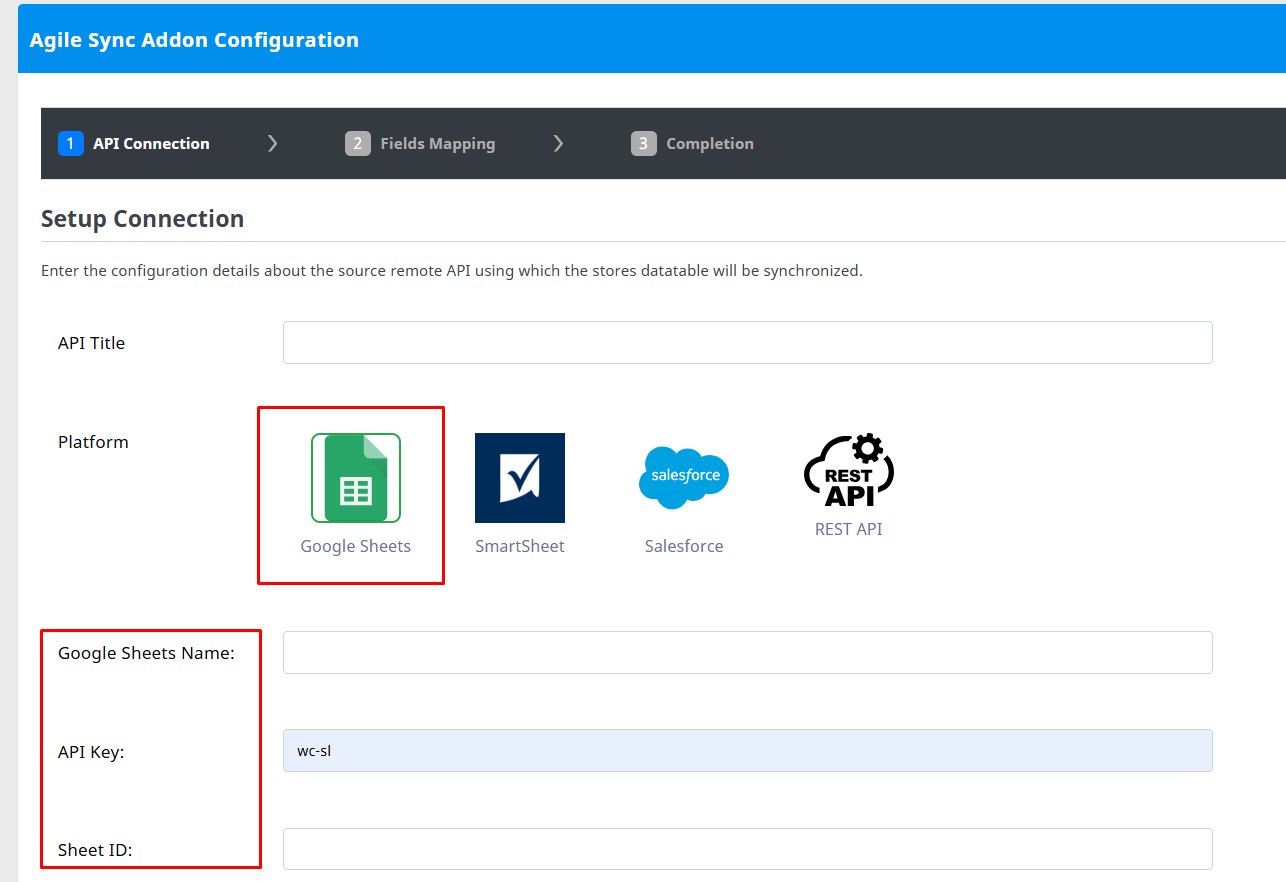Click the Sheet ID label
The image size is (1286, 882).
tap(95, 850)
